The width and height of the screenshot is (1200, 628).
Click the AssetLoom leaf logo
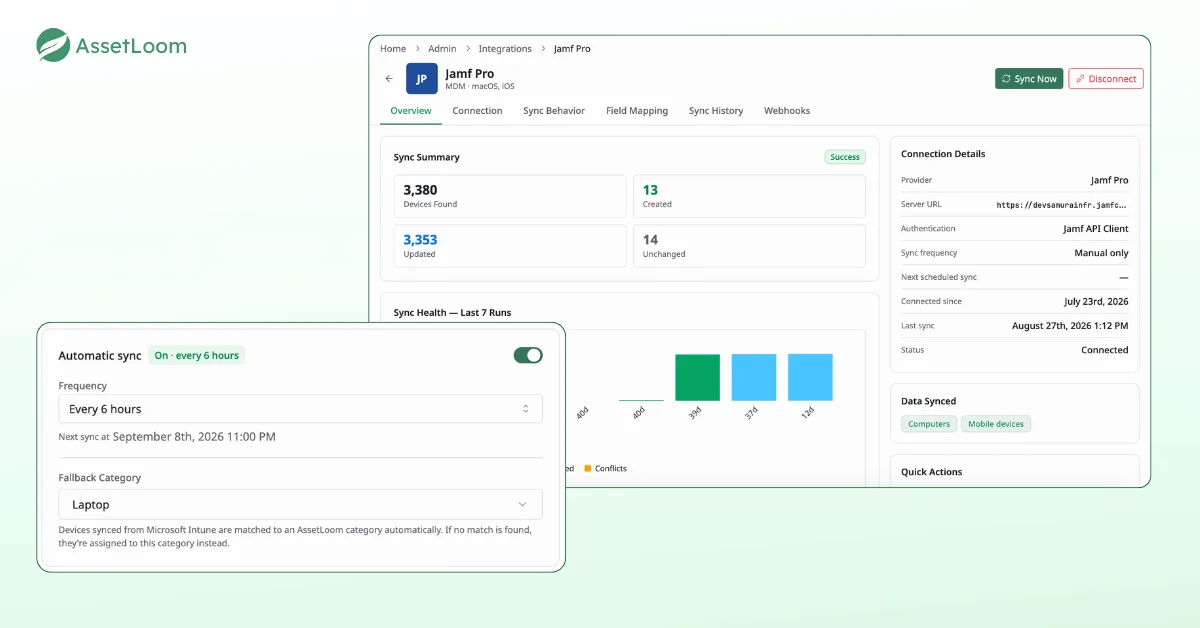coord(53,45)
